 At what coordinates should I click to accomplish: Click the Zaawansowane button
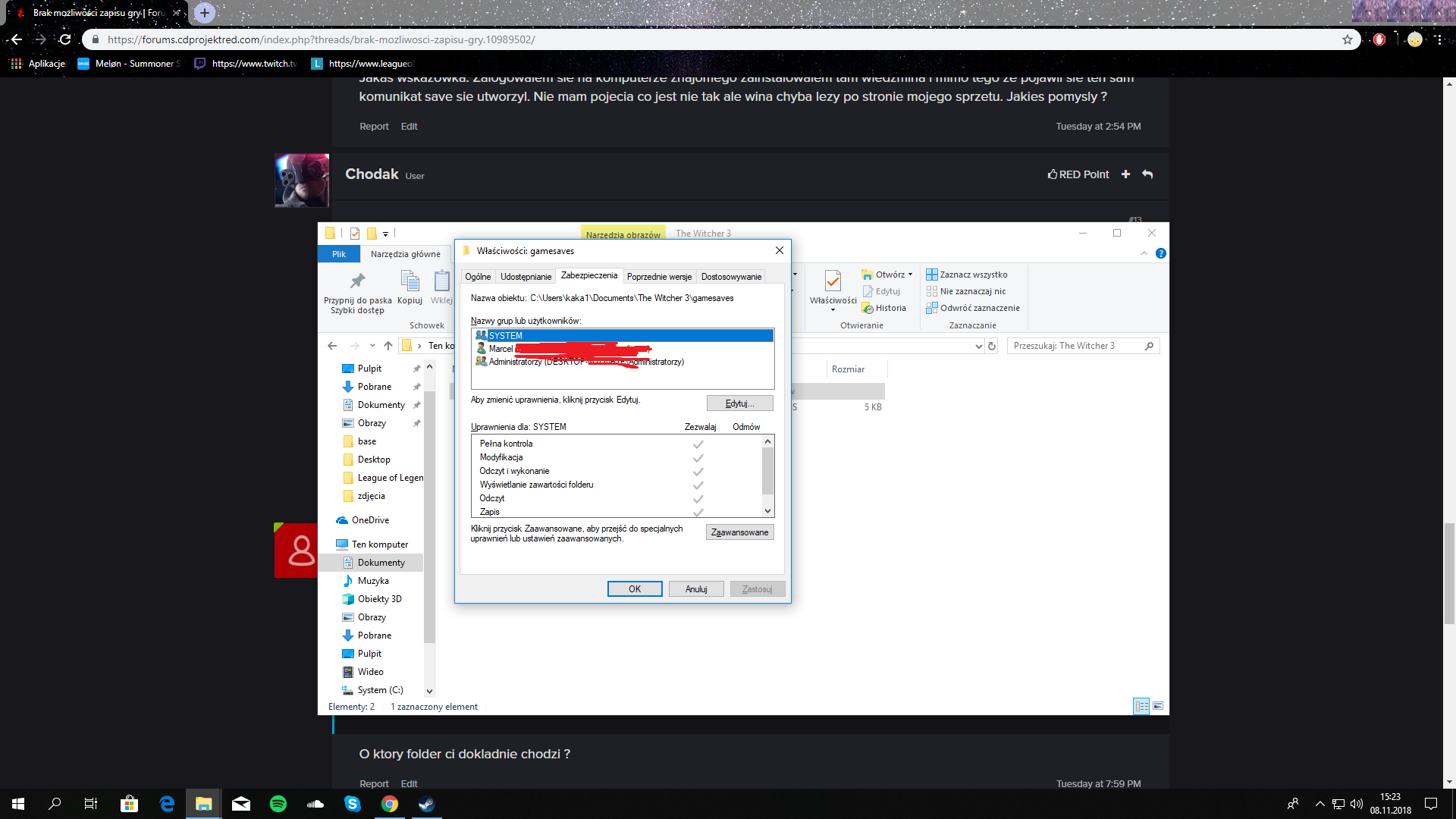[x=740, y=532]
